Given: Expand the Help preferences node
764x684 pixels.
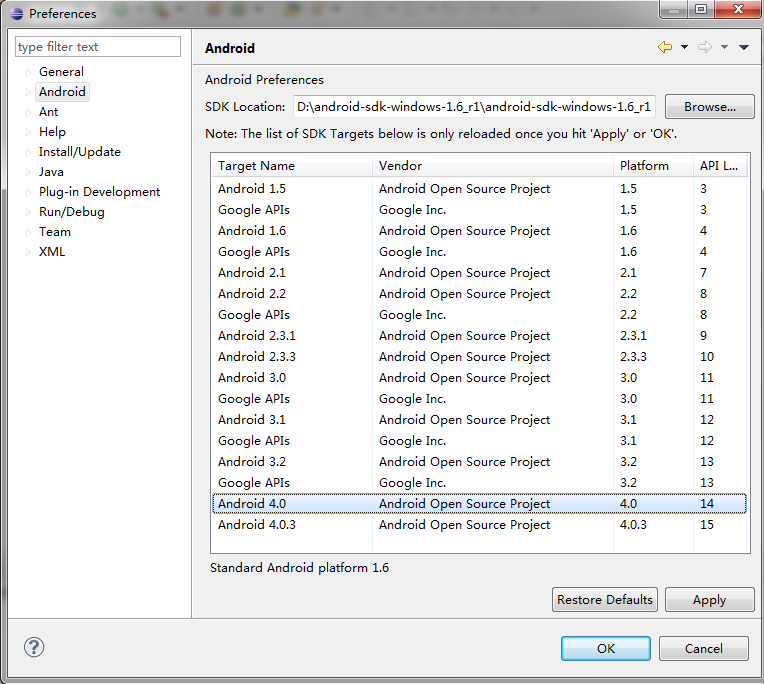Looking at the screenshot, I should tap(28, 132).
